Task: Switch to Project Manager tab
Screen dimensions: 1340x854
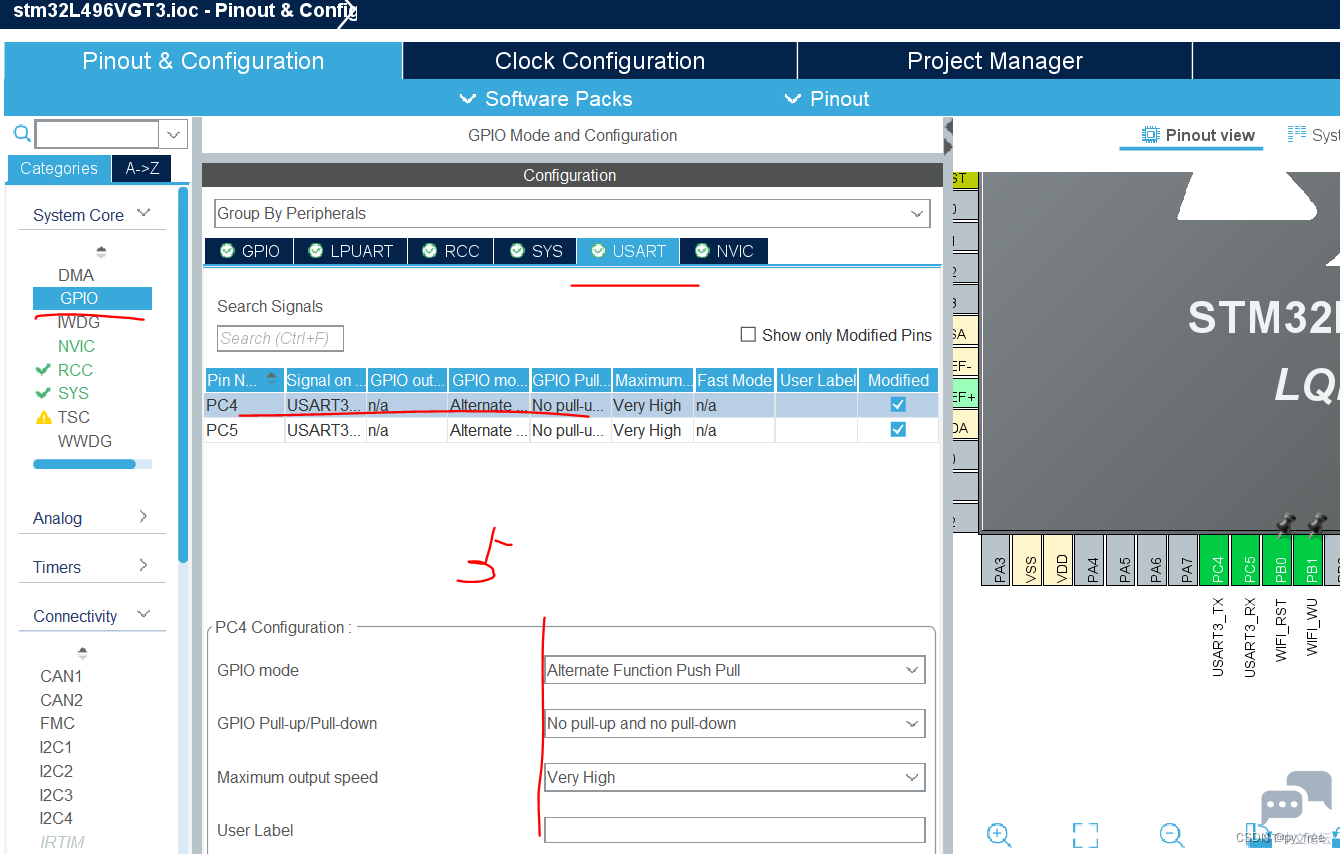Action: 995,61
